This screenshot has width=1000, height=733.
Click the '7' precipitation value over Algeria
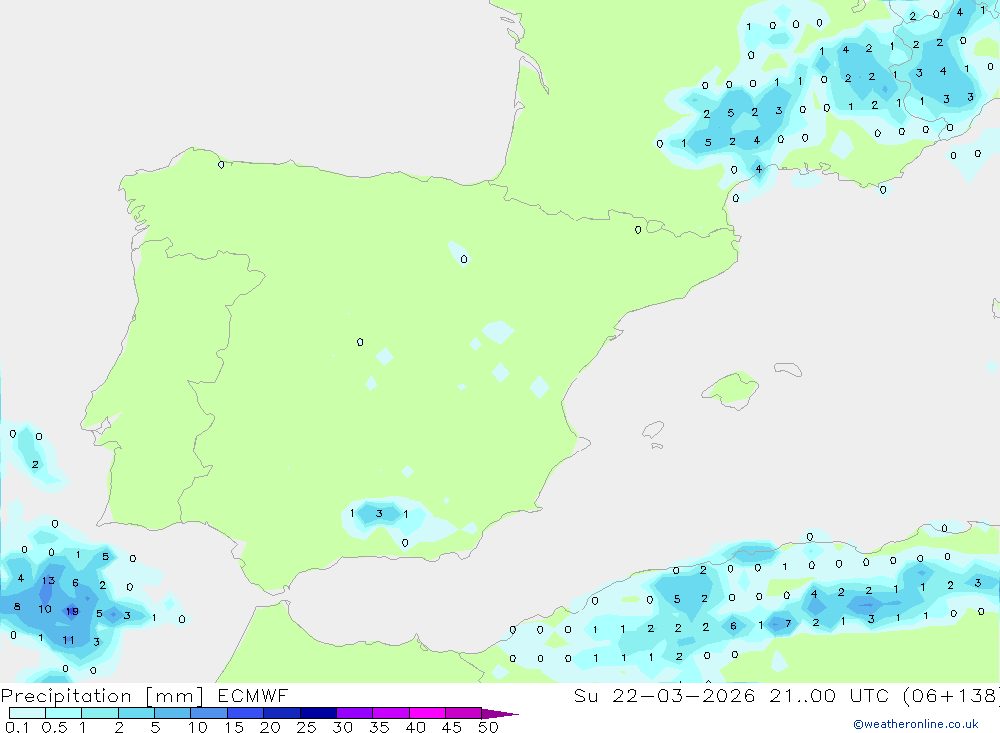788,623
